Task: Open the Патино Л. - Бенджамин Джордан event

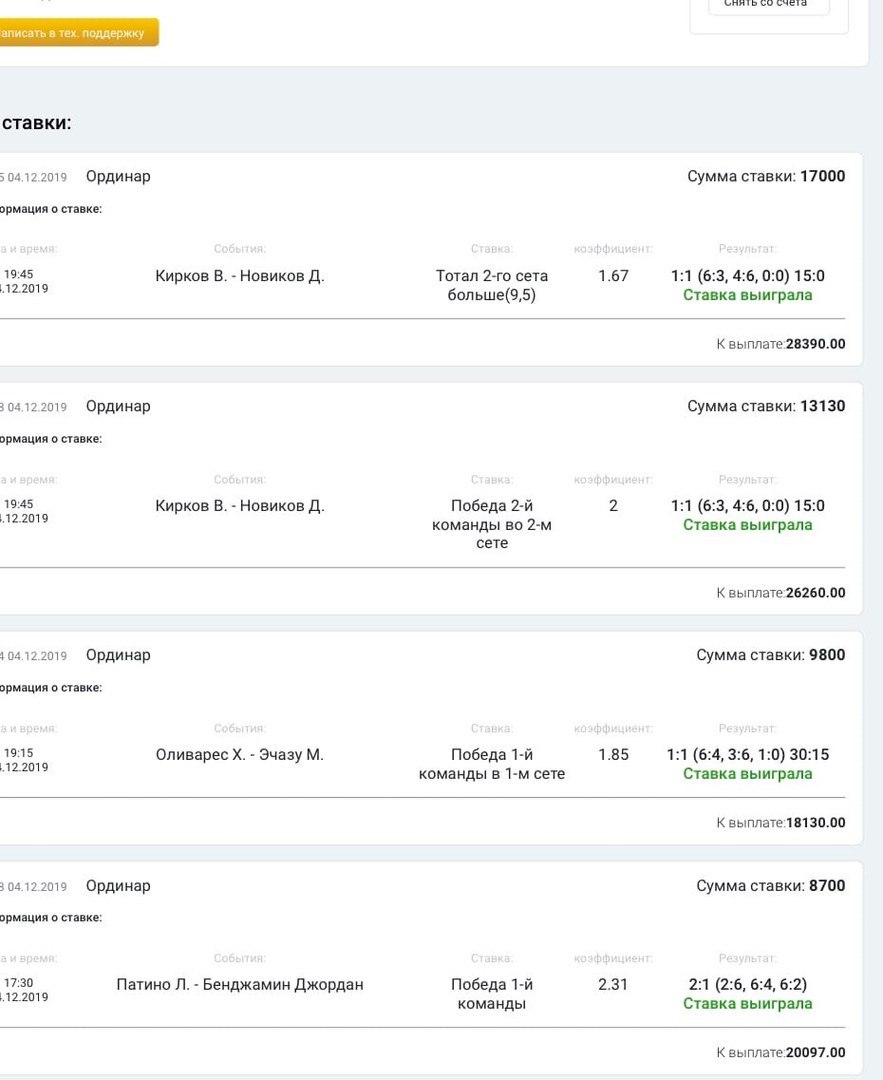Action: 240,985
